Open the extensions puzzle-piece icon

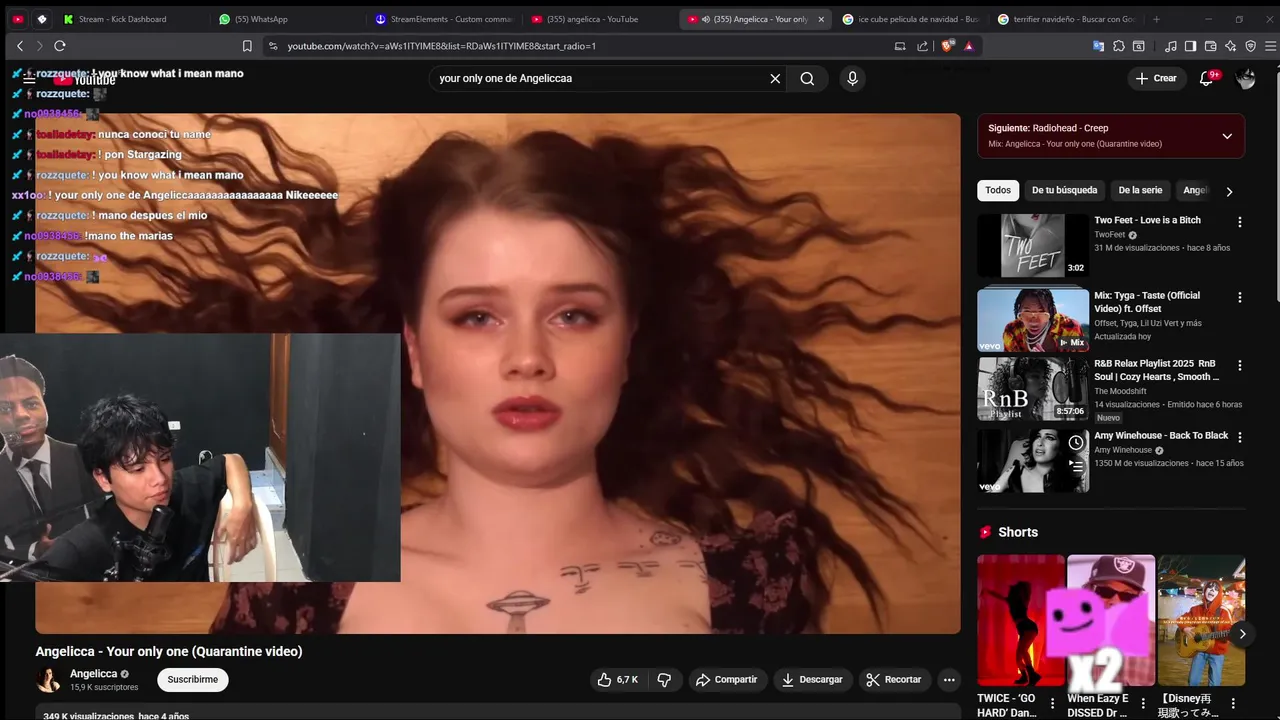1119,46
